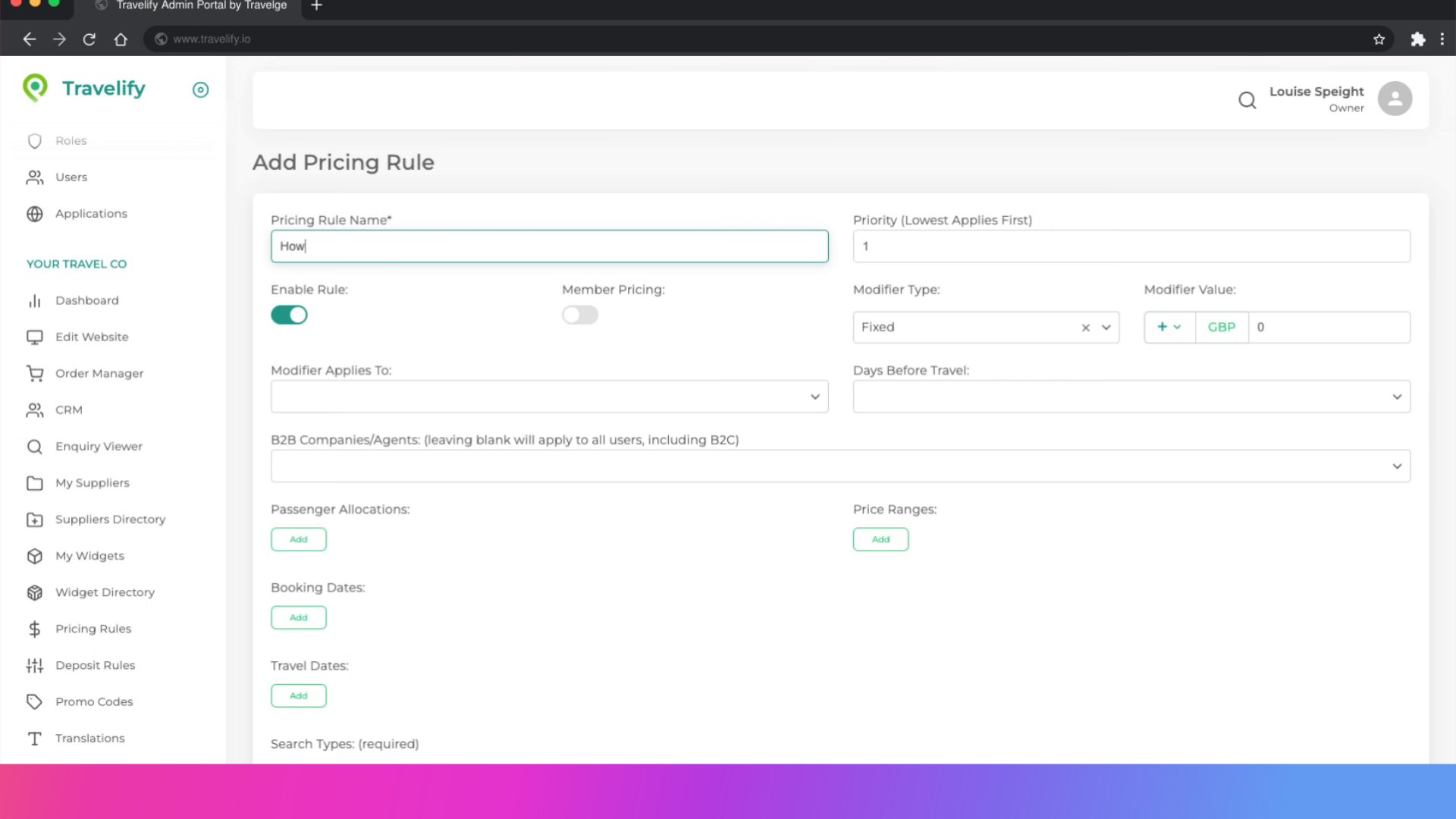Add a Passenger Allocation

click(x=298, y=539)
